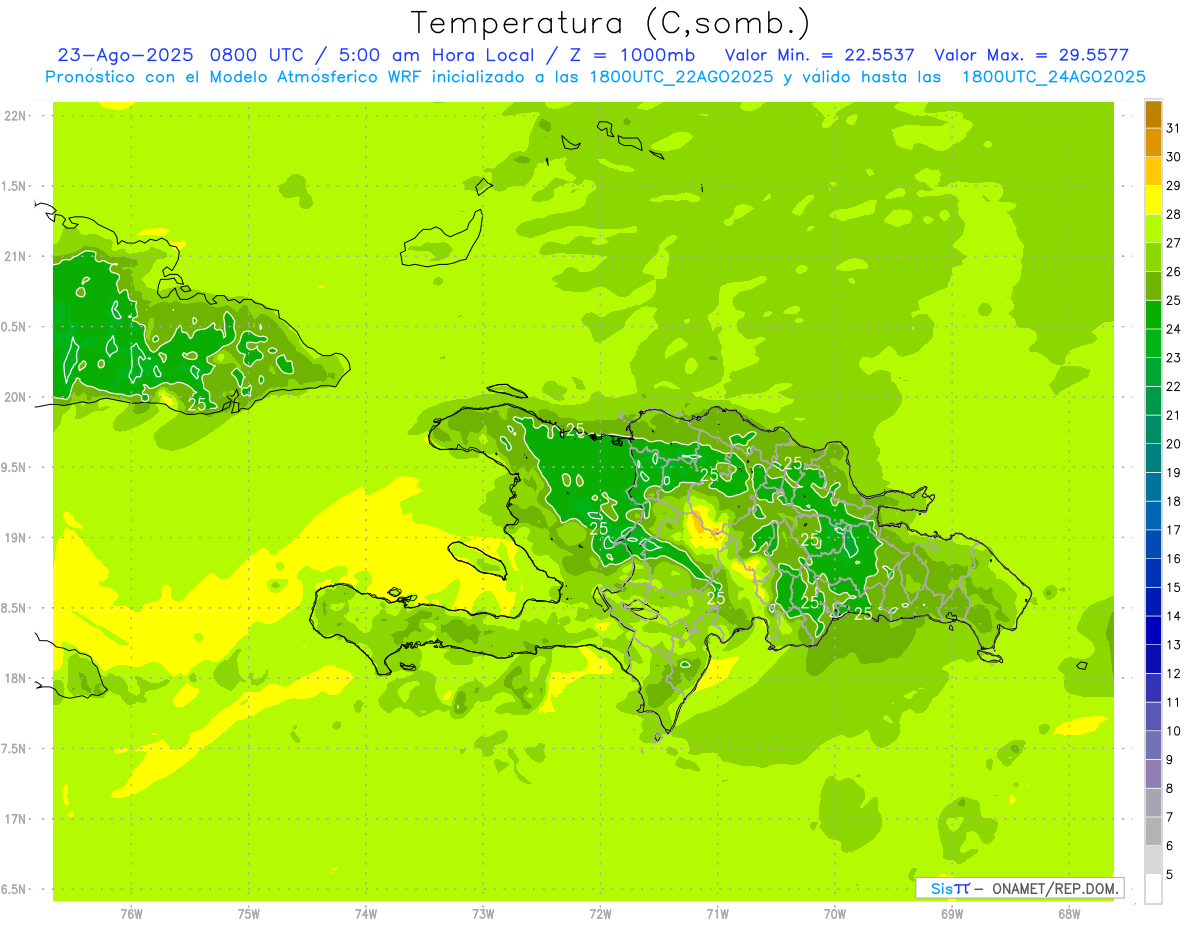Click the latitude label "17N"
The height and width of the screenshot is (927, 1200).
(x=17, y=819)
